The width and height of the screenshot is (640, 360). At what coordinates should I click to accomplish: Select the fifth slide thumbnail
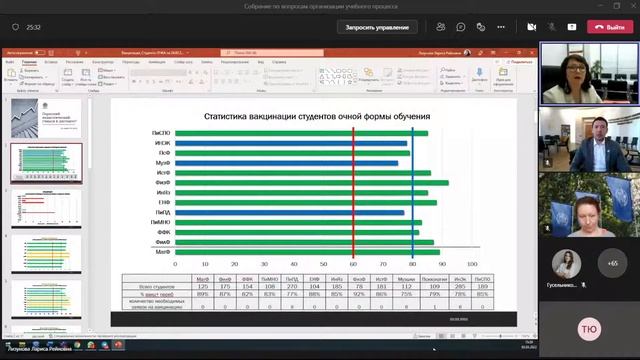tap(46, 299)
